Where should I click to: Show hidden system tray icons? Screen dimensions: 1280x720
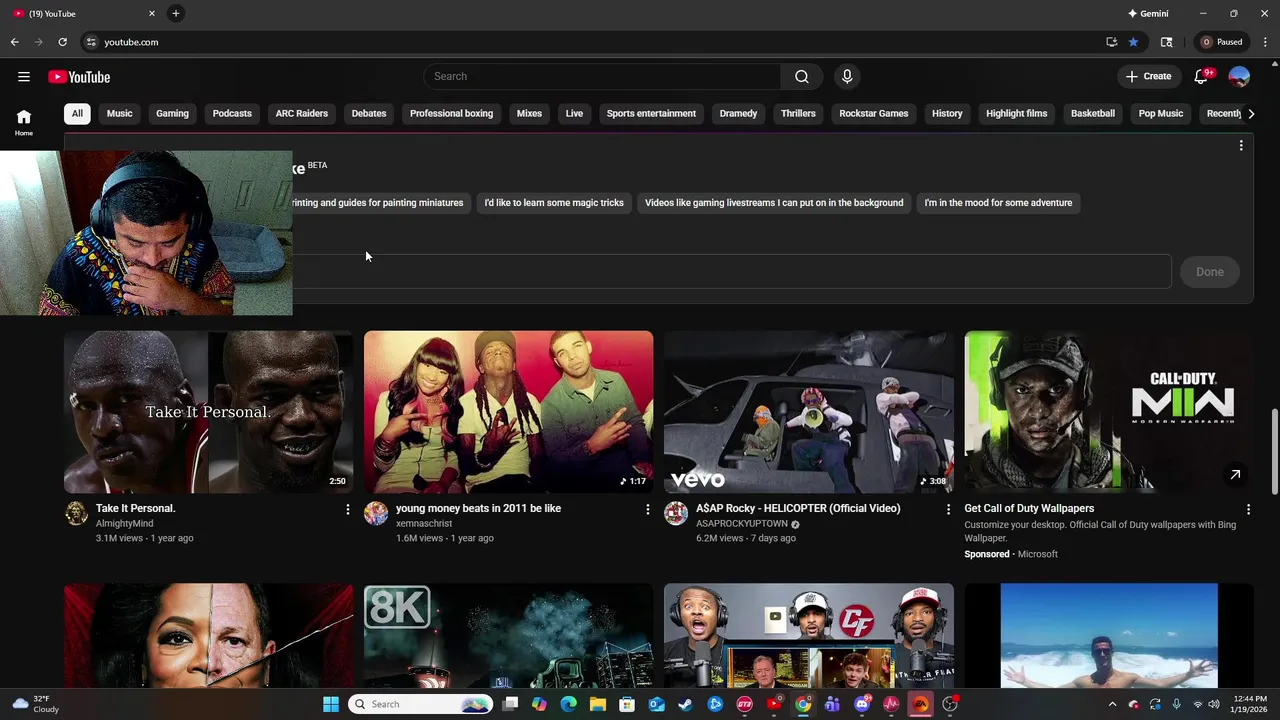pos(1112,704)
